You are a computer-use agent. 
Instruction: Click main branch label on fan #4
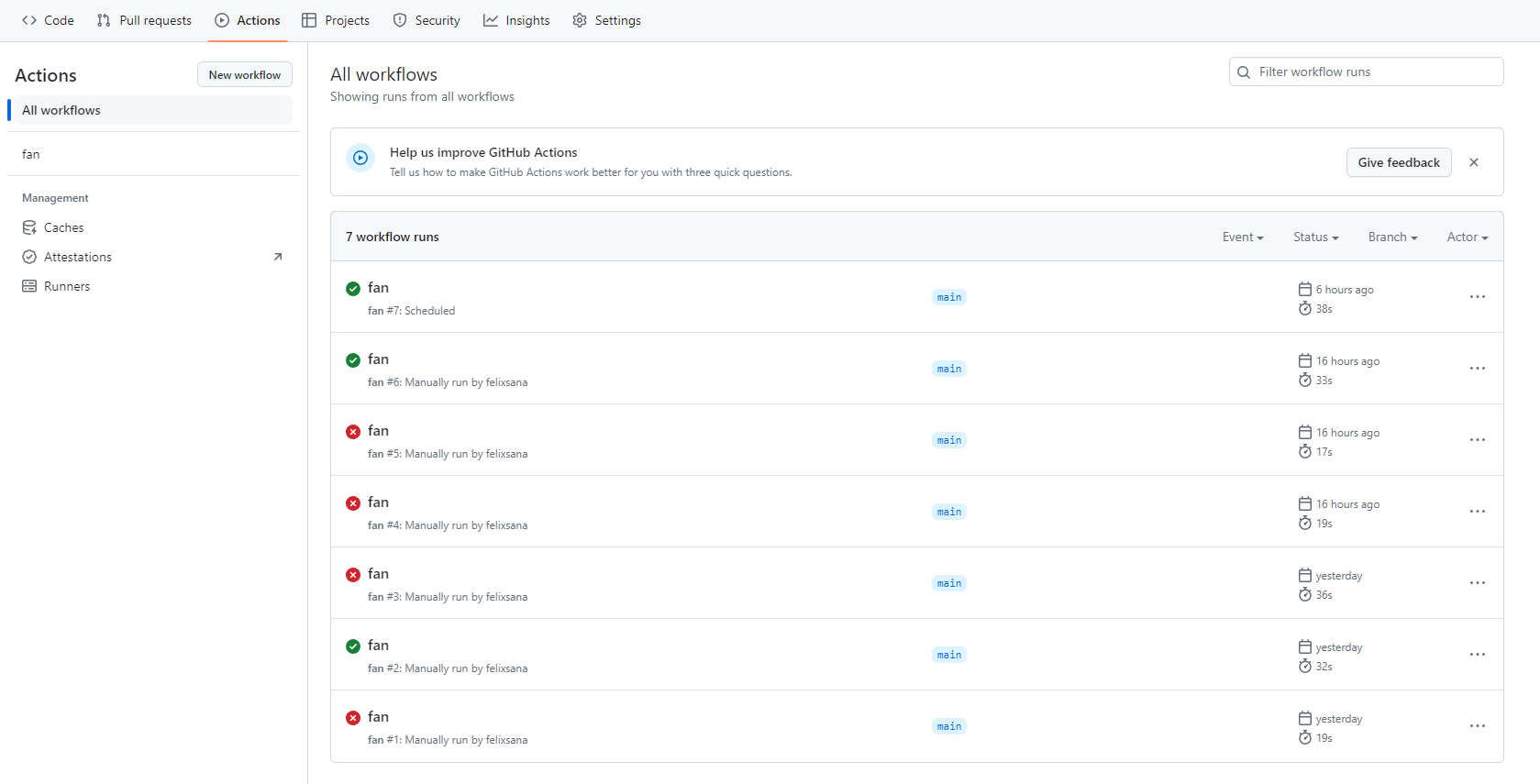[x=949, y=512]
